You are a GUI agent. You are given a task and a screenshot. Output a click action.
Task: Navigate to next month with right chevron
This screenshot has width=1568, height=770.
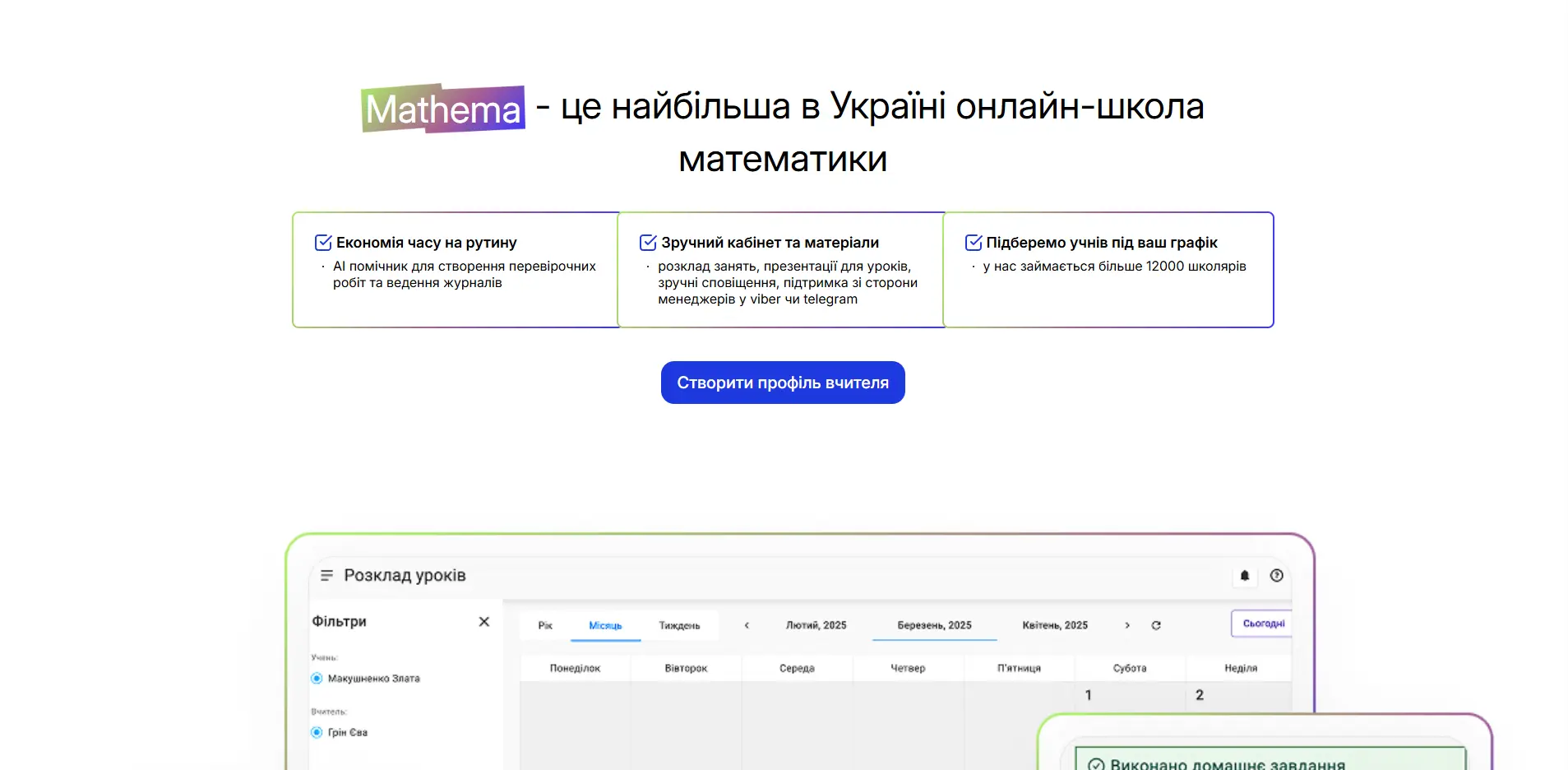[1127, 624]
